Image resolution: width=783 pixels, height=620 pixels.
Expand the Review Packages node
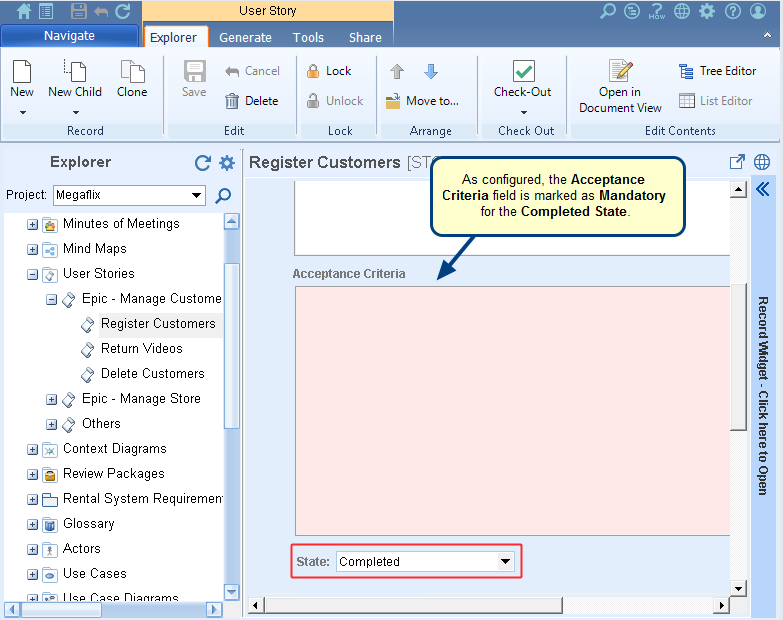pyautogui.click(x=32, y=475)
